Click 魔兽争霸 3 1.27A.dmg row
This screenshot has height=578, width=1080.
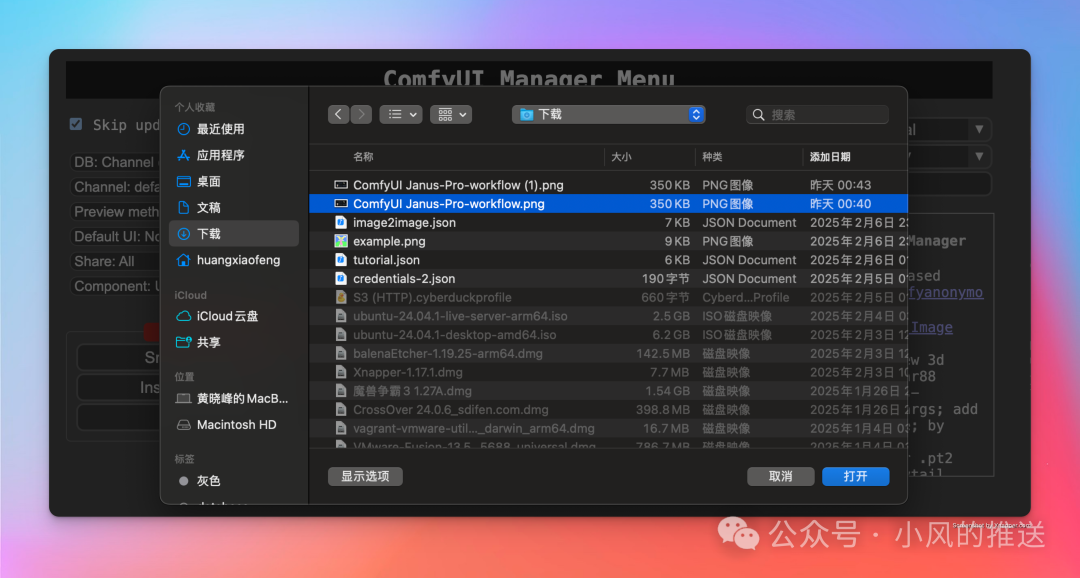click(x=608, y=391)
